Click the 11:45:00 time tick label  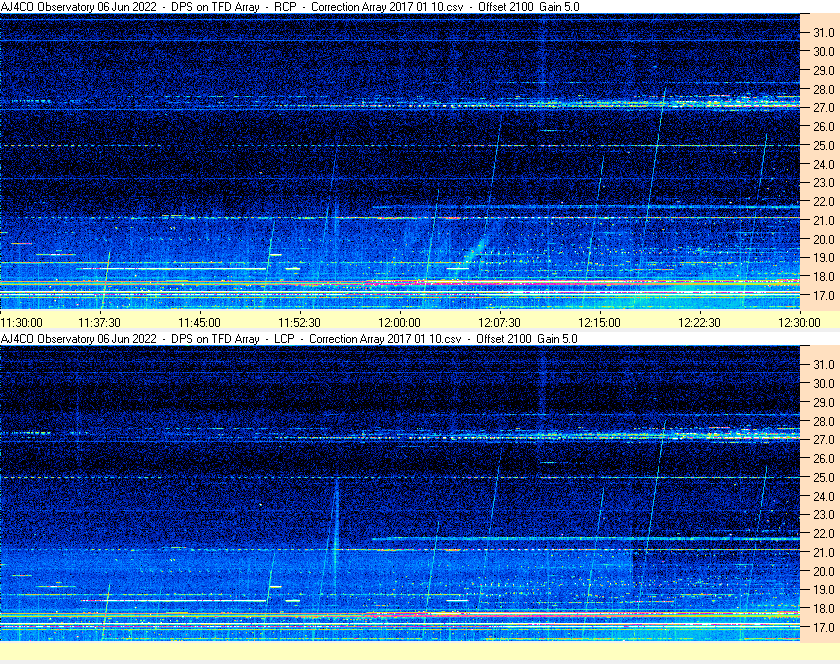[x=200, y=322]
